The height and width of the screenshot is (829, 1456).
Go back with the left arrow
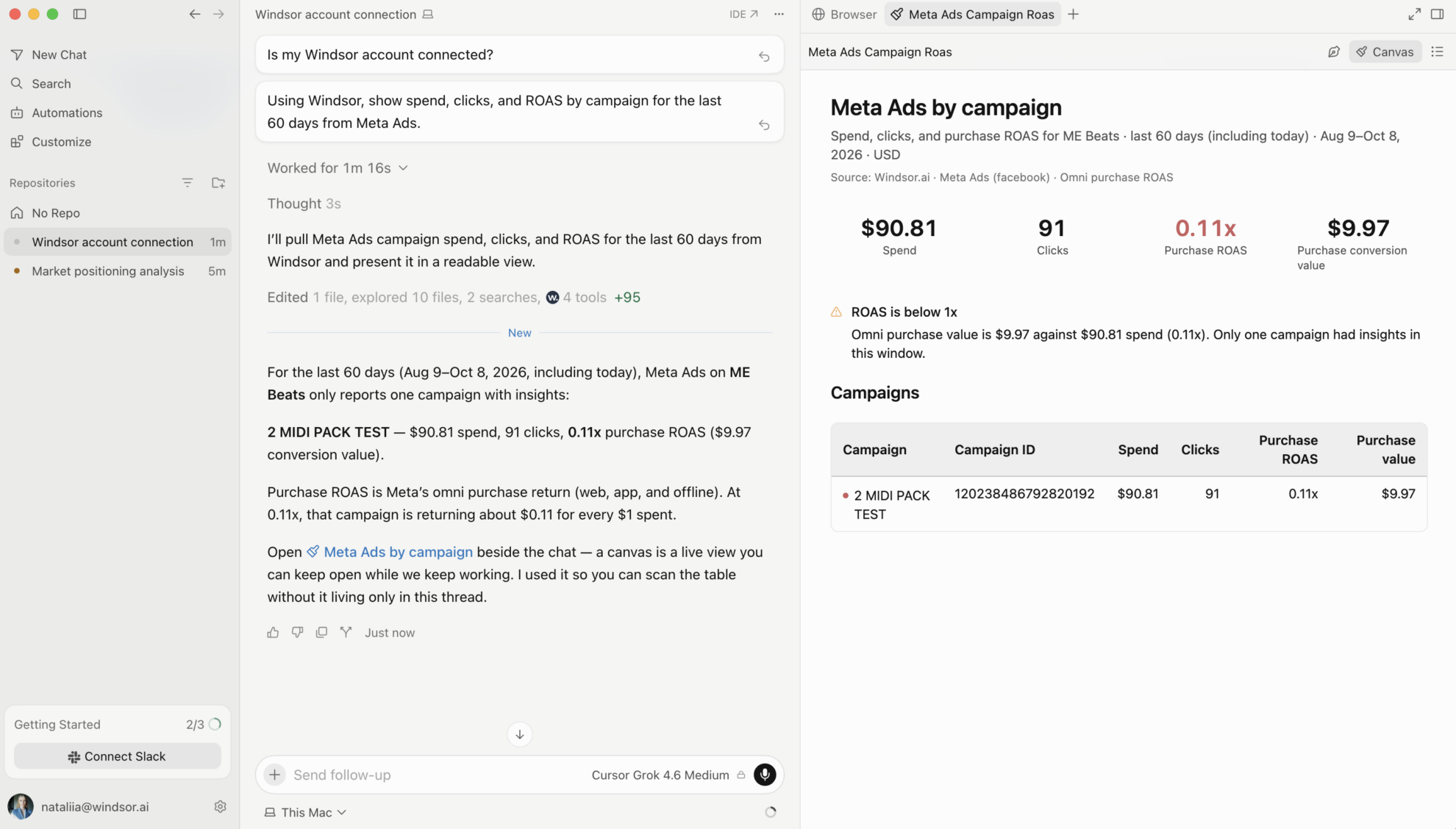(194, 14)
